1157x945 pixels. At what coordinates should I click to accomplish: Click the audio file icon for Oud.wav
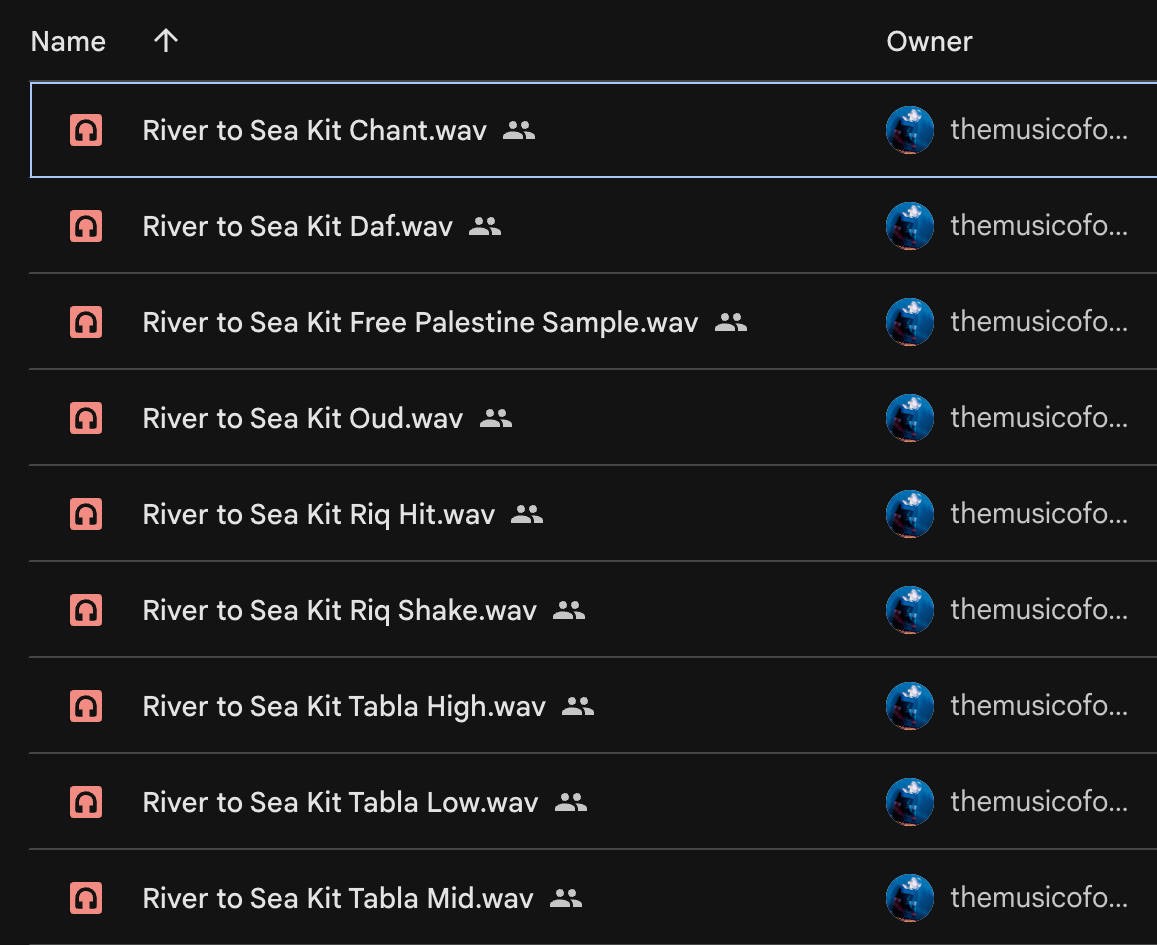(x=86, y=418)
